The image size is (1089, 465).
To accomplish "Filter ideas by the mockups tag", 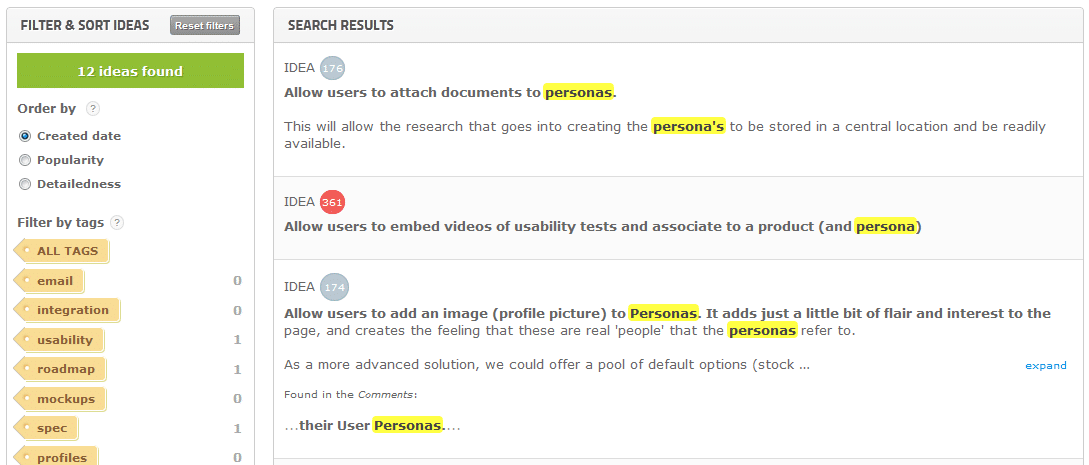I will click(x=65, y=399).
